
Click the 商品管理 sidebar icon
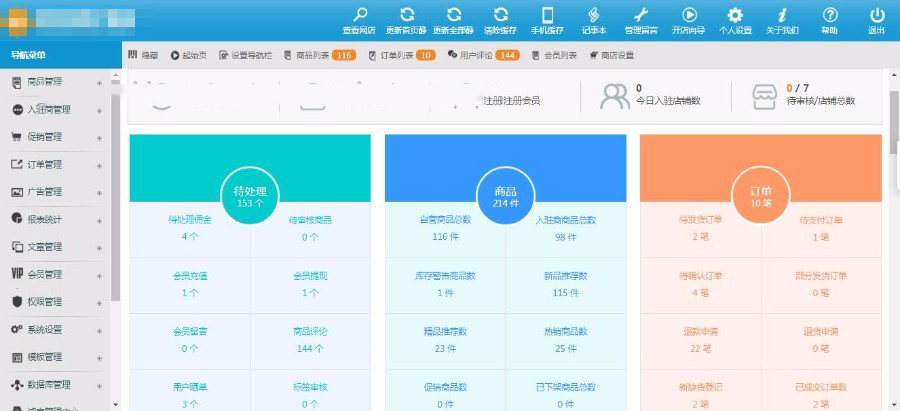coord(16,82)
